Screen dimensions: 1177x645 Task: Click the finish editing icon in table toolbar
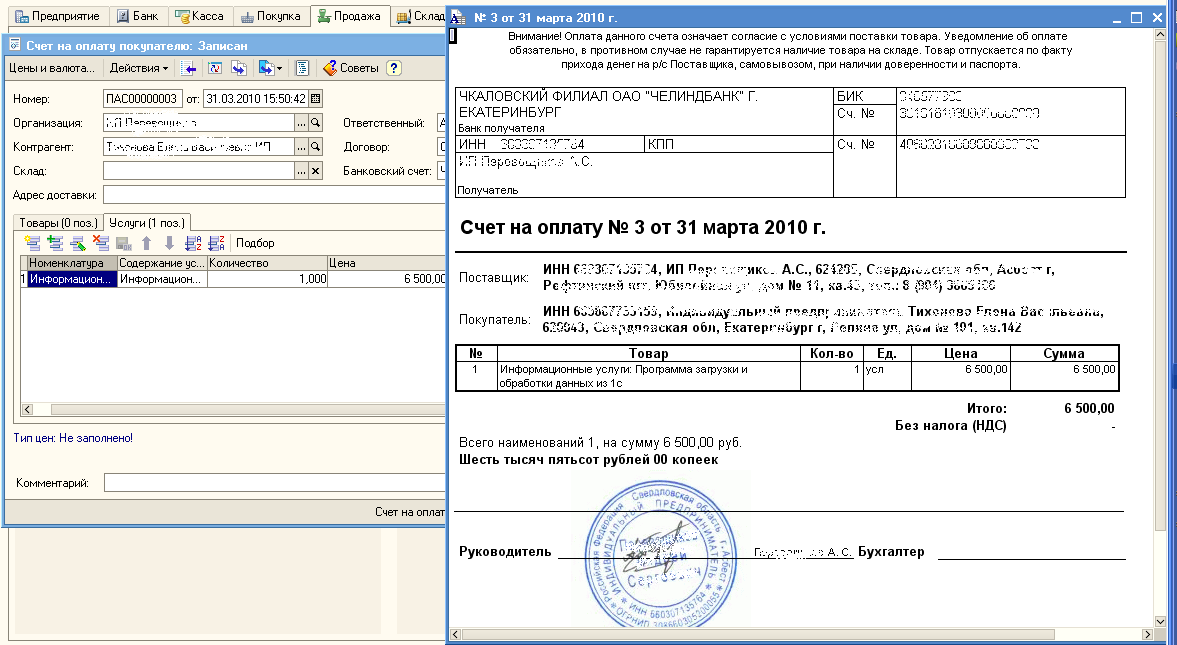click(x=124, y=243)
